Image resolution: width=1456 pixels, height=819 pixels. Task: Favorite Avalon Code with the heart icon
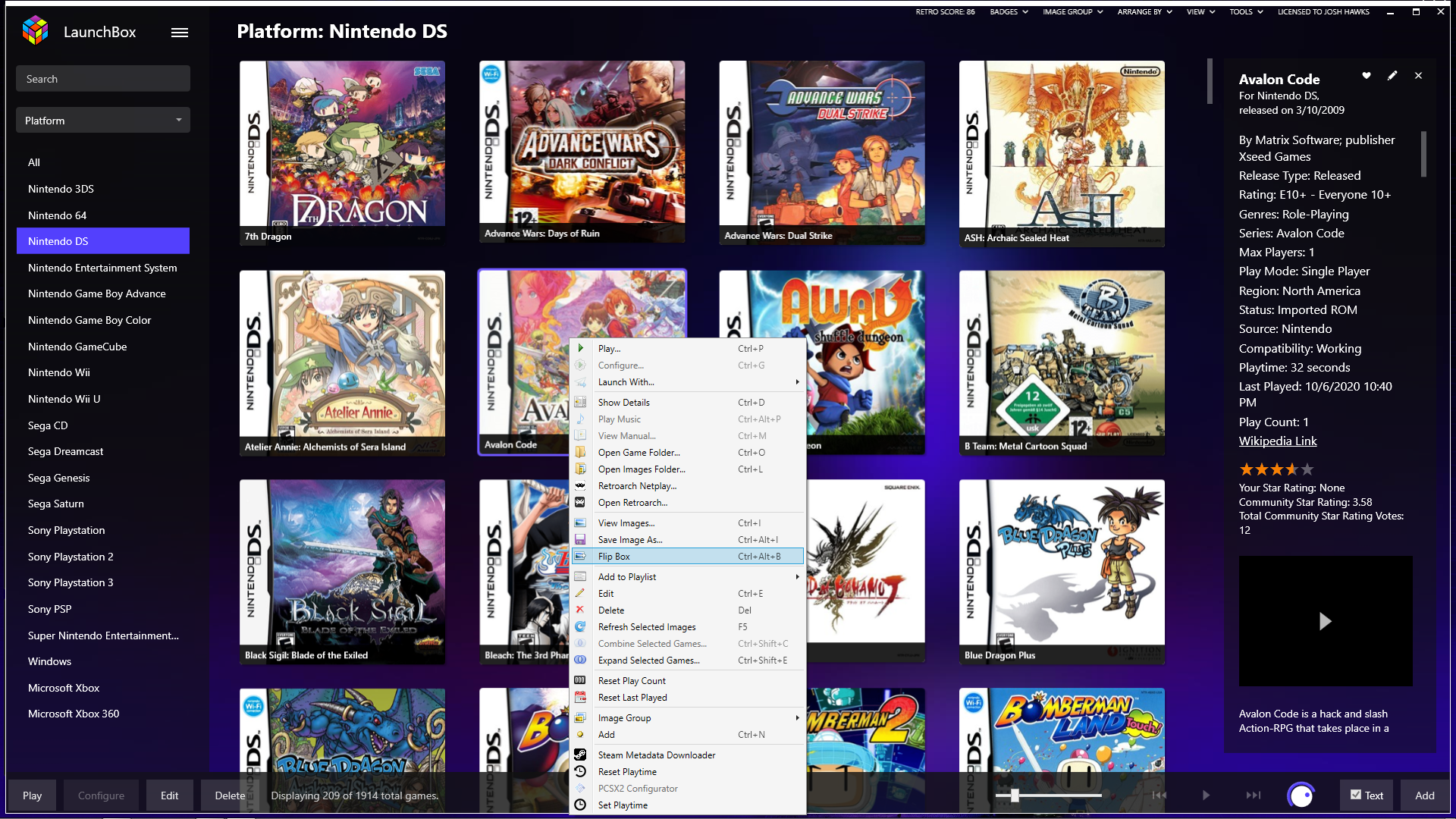coord(1367,76)
